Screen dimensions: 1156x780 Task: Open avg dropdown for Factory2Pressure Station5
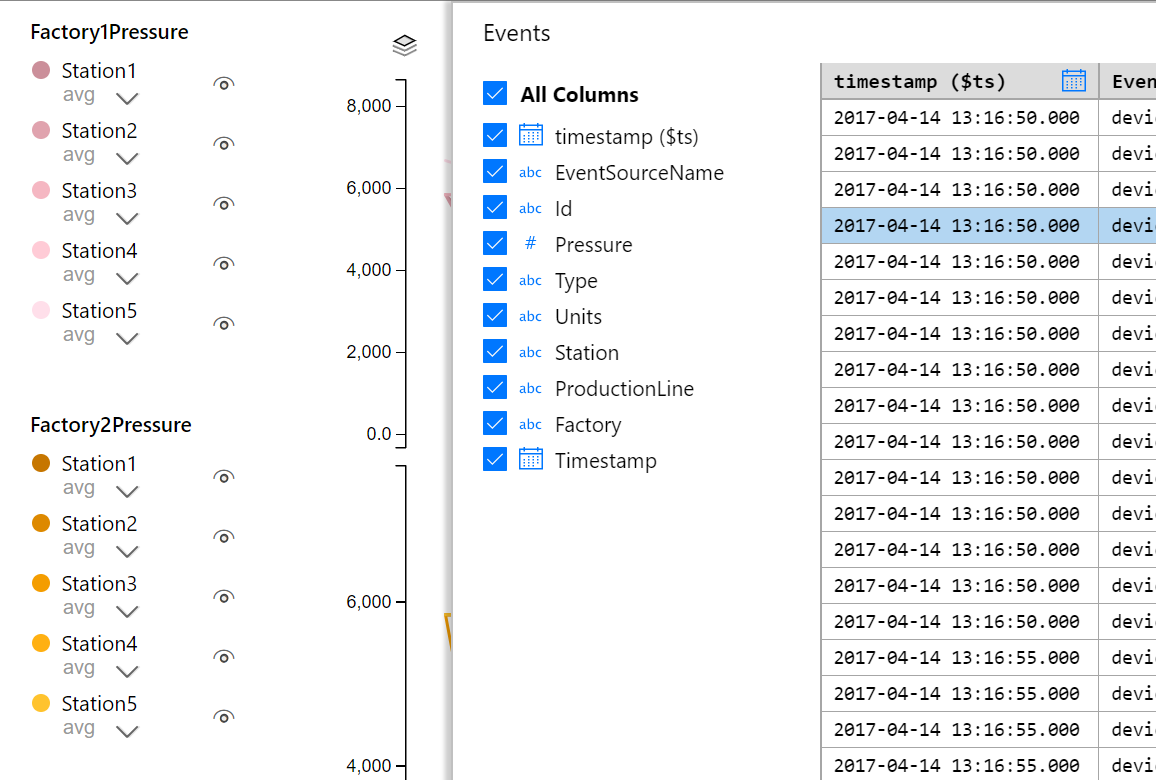coord(127,731)
